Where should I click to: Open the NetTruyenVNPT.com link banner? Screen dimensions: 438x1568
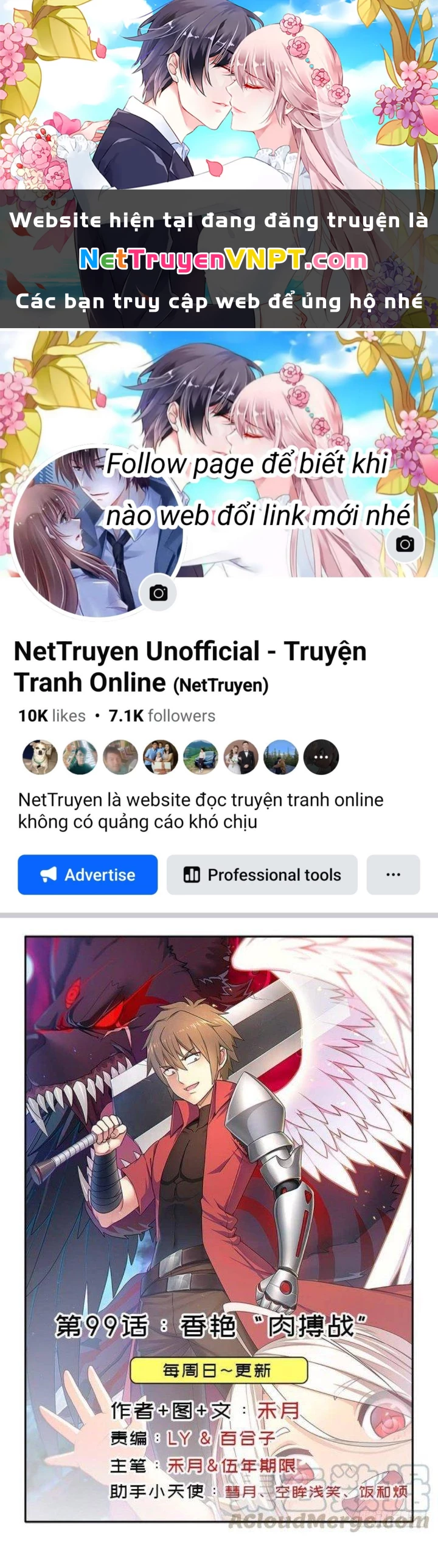click(223, 260)
